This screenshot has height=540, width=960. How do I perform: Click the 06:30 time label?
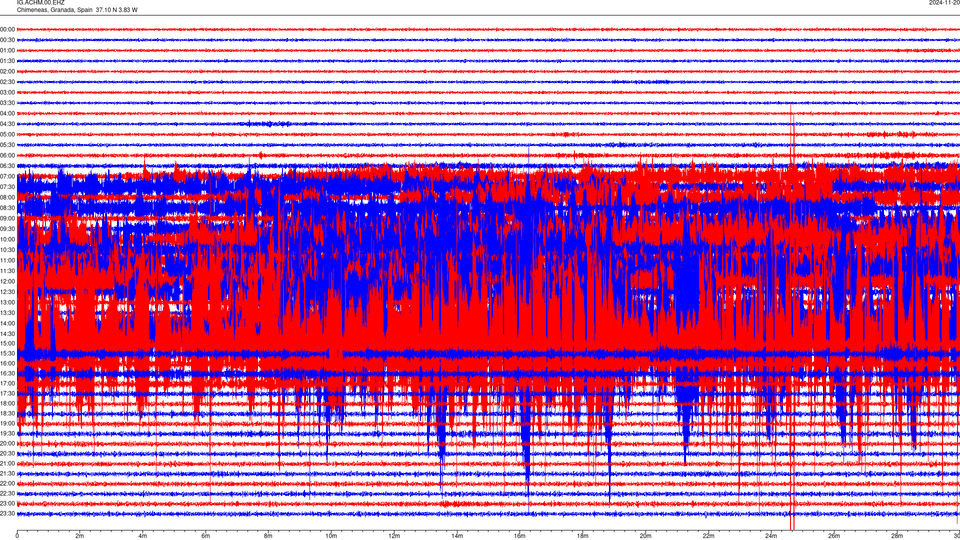coord(7,166)
